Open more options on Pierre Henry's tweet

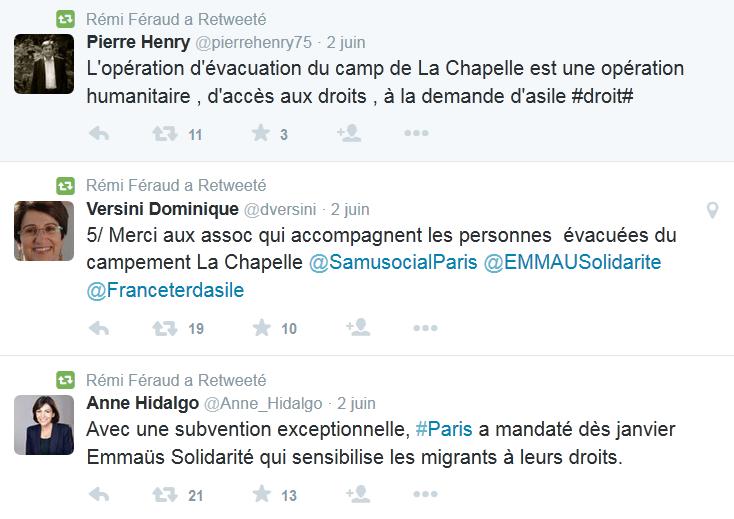click(416, 133)
